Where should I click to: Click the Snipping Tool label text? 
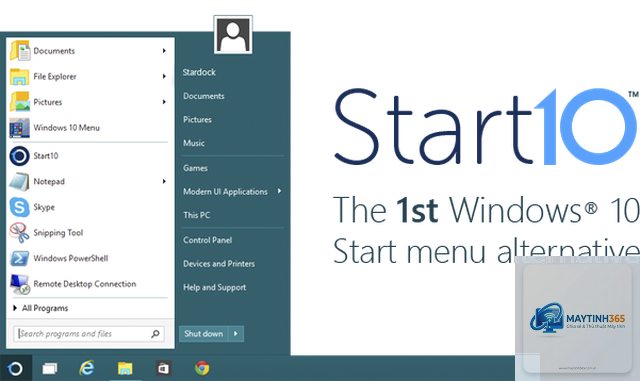click(x=58, y=233)
